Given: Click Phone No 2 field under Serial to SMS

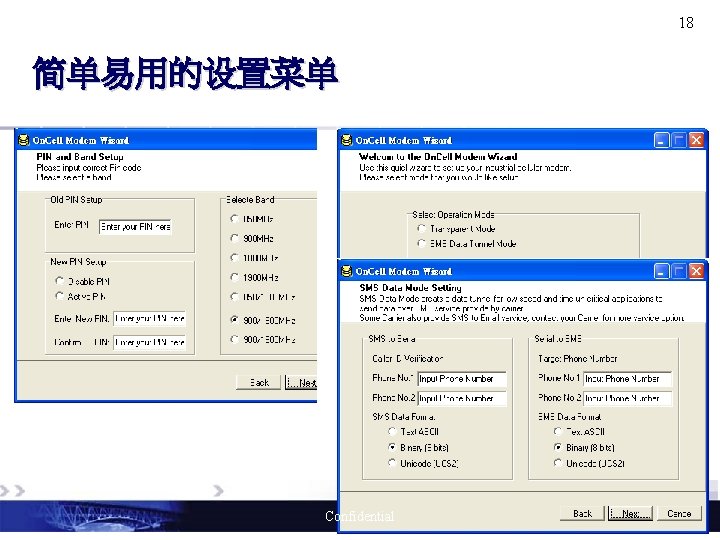Looking at the screenshot, I should click(627, 398).
